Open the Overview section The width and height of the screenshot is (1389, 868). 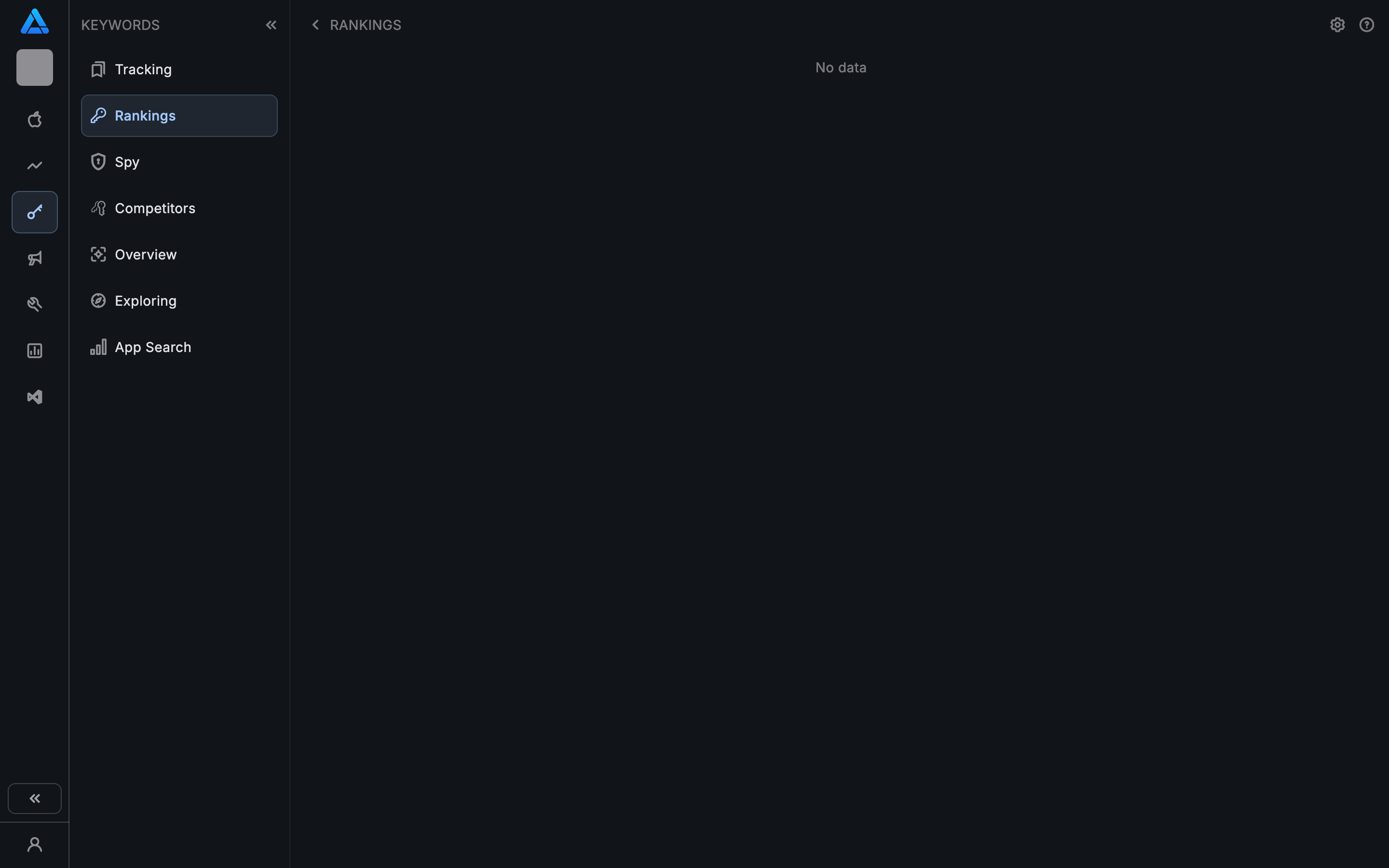pyautogui.click(x=146, y=254)
